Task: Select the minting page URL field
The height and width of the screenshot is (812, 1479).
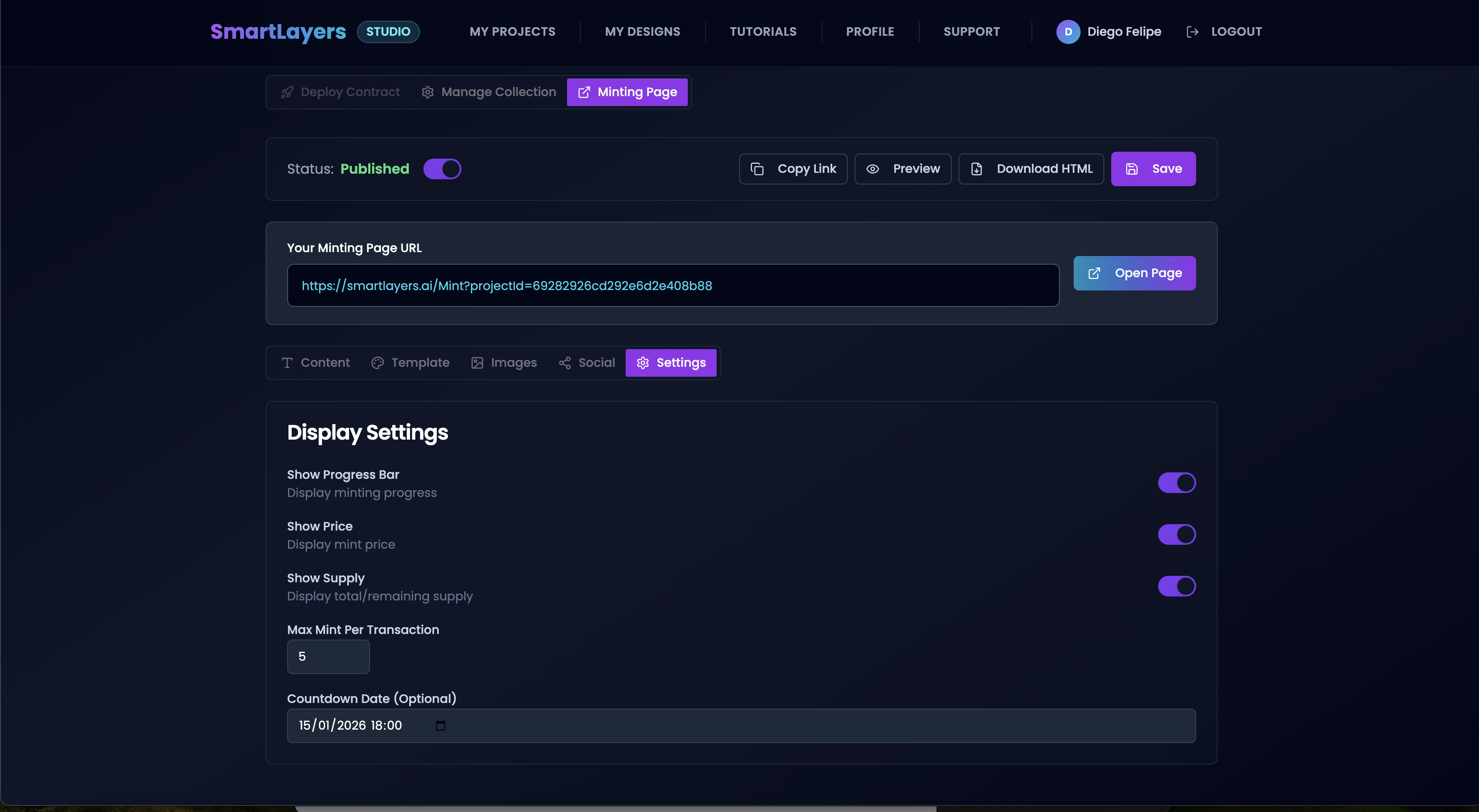Action: coord(672,285)
